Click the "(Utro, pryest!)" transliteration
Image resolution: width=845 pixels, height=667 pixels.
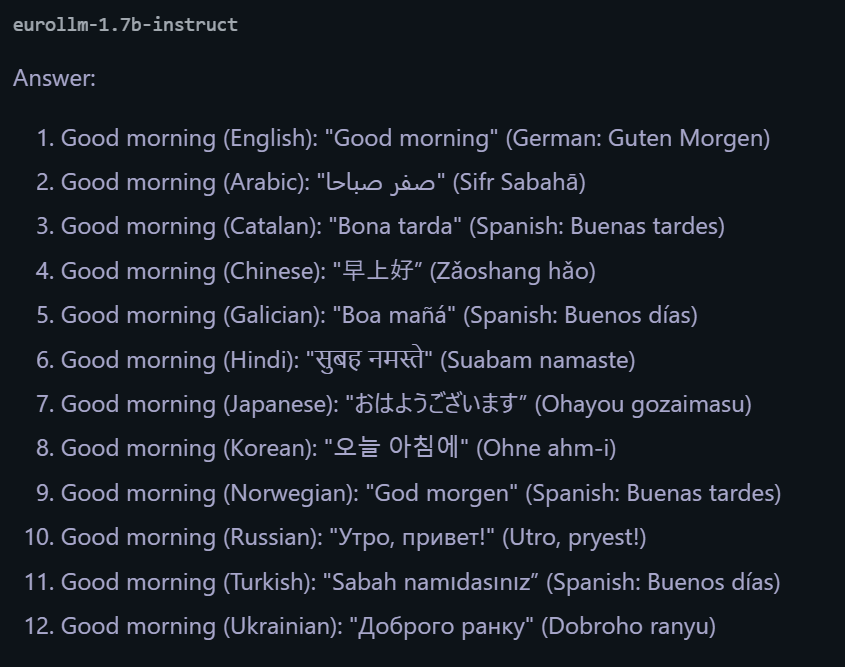[x=574, y=537]
